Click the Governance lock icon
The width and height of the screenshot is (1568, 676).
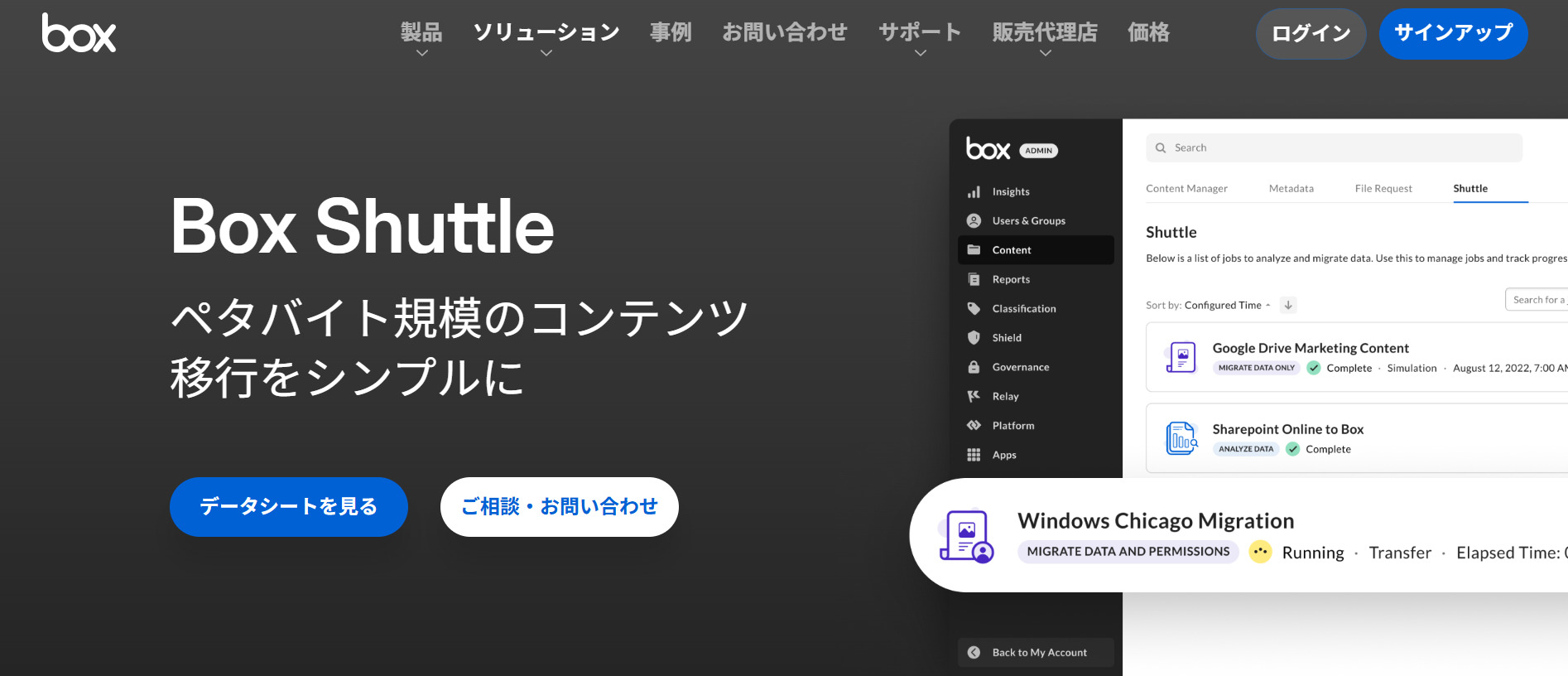(x=974, y=367)
